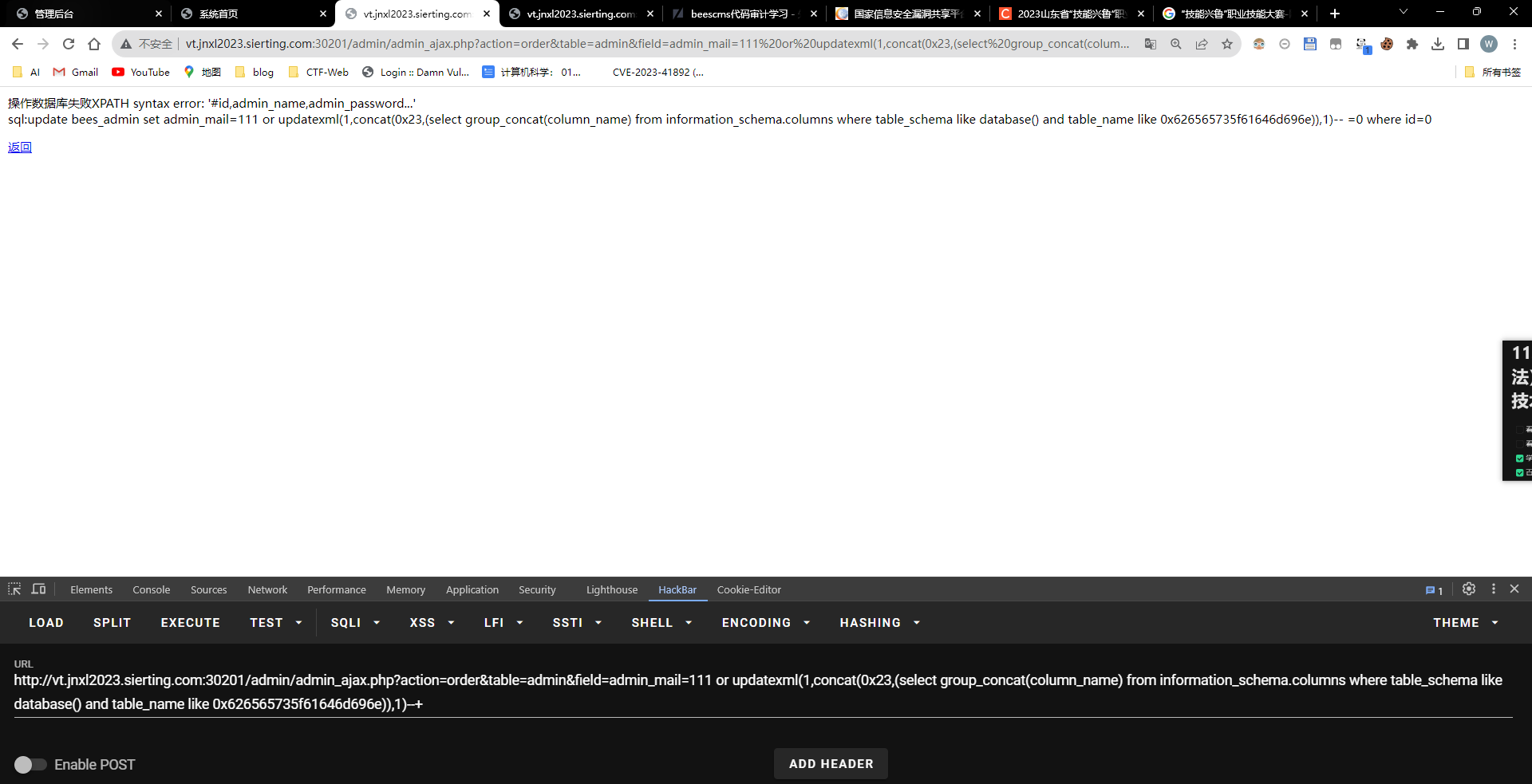Close the 系统首页 browser tab
Image resolution: width=1532 pixels, height=784 pixels.
pyautogui.click(x=322, y=14)
